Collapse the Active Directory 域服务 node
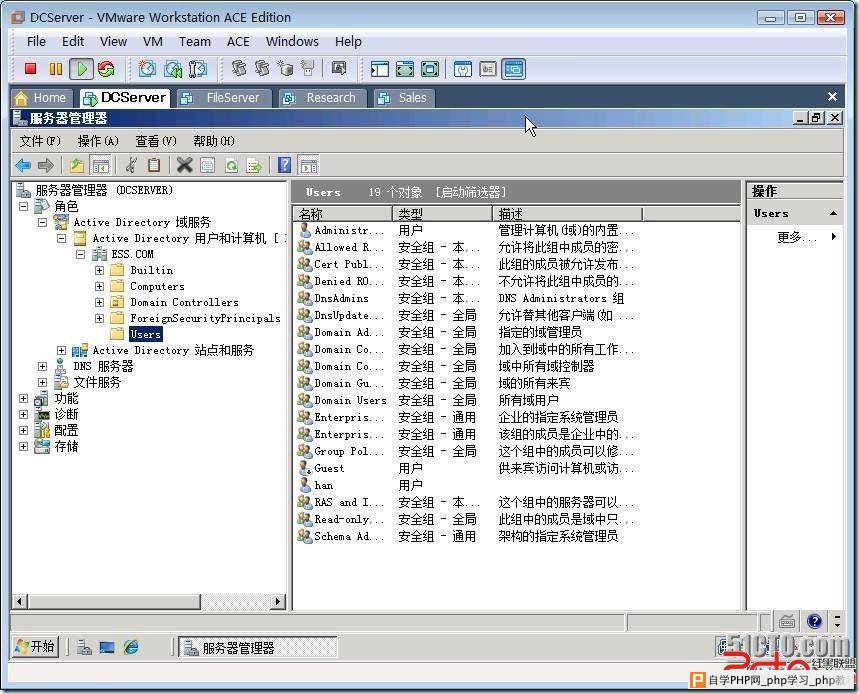The image size is (859, 694). click(43, 222)
